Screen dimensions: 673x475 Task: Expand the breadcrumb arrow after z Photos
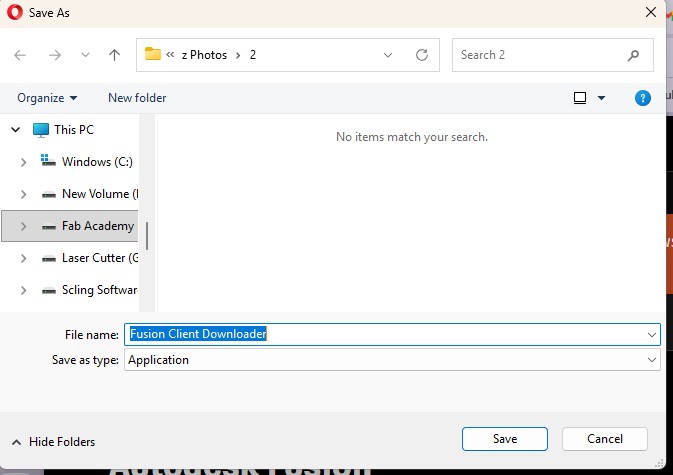(238, 55)
